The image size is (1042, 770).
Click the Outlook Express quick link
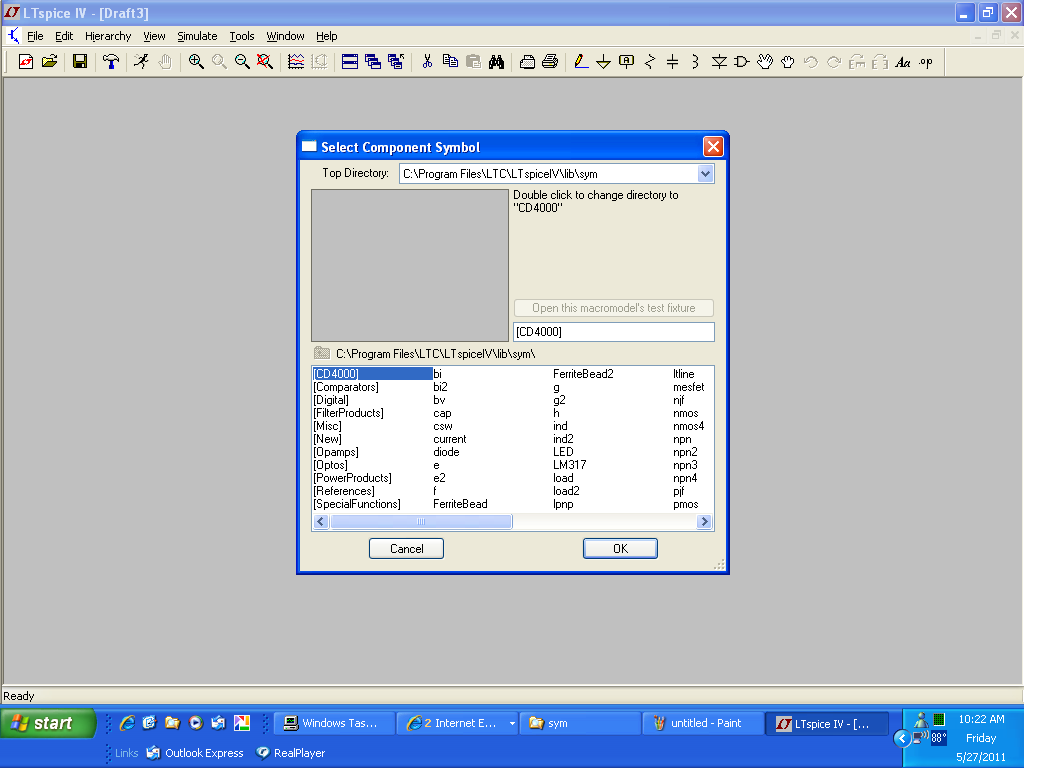click(195, 753)
